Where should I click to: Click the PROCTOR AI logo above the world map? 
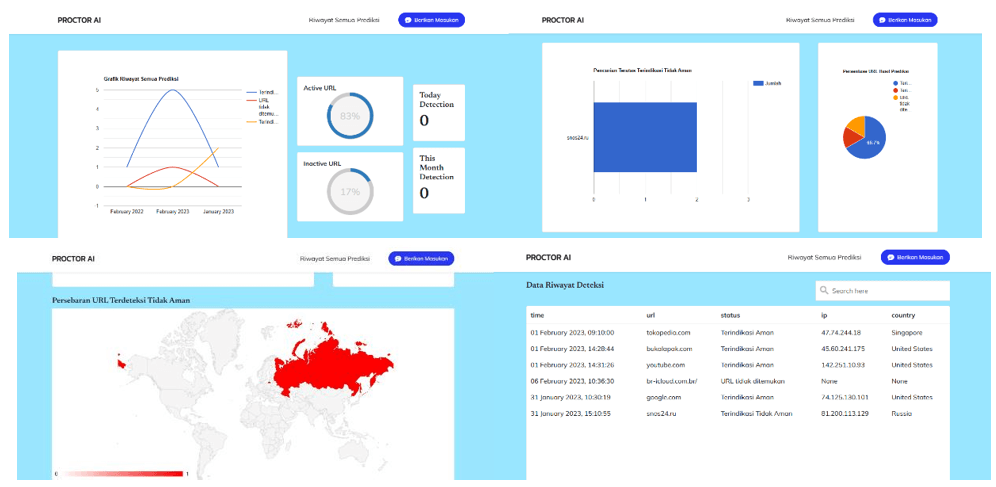74,259
